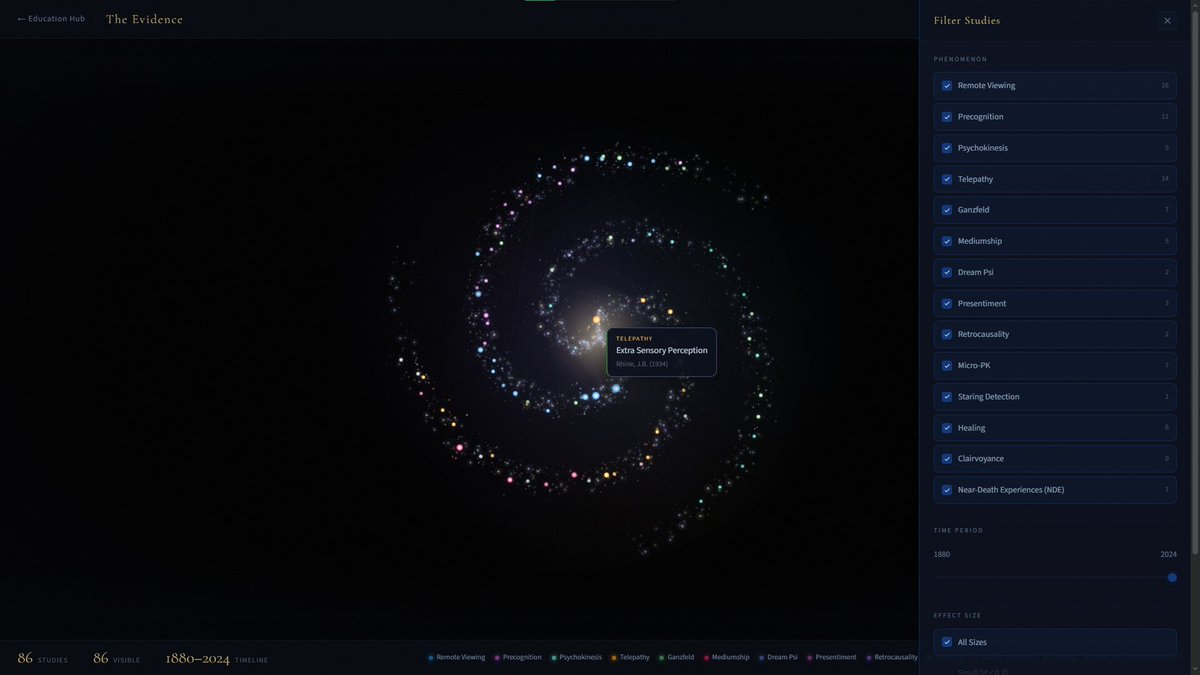Screen dimensions: 1200x675
Task: Click the Presentiment legend dot
Action: pyautogui.click(x=810, y=658)
